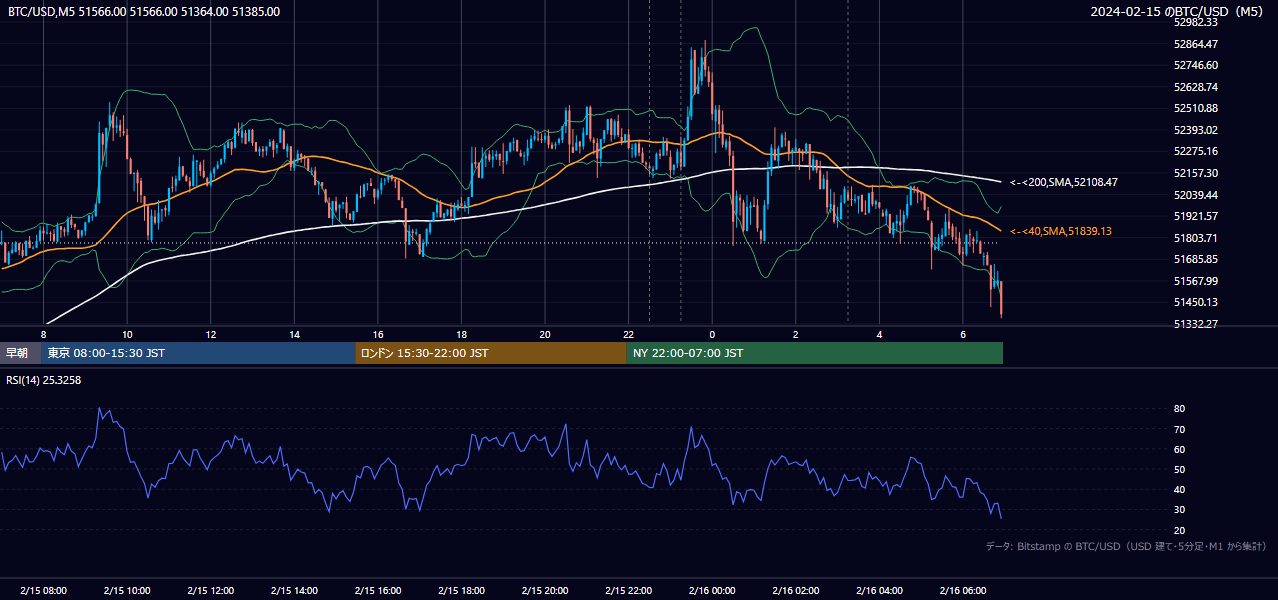Click the 2/15 16:00 date label
The width and height of the screenshot is (1278, 600).
378,590
